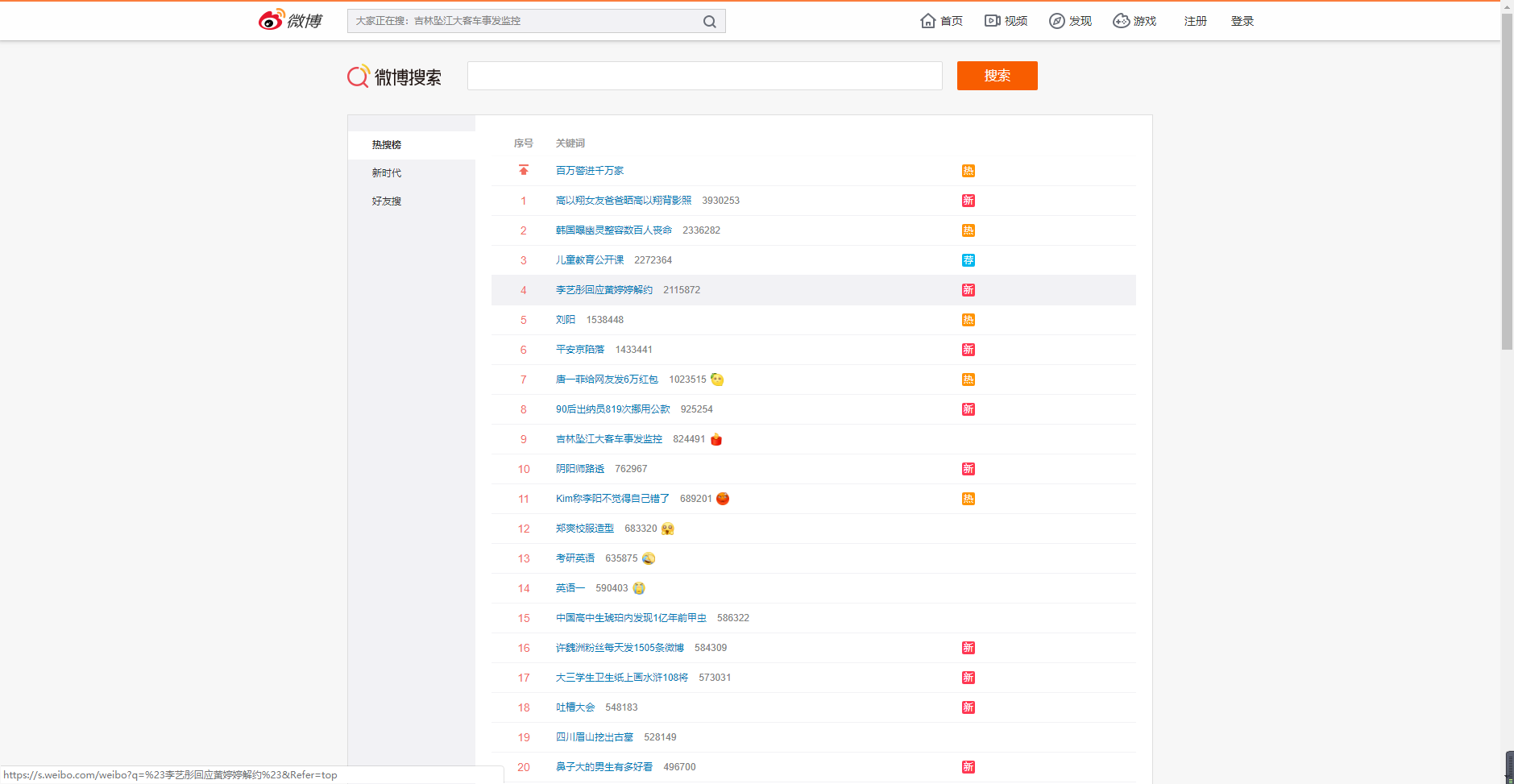The height and width of the screenshot is (784, 1514).
Task: Open the 李艺彤回应黄婷婷解约 link
Action: pos(604,290)
